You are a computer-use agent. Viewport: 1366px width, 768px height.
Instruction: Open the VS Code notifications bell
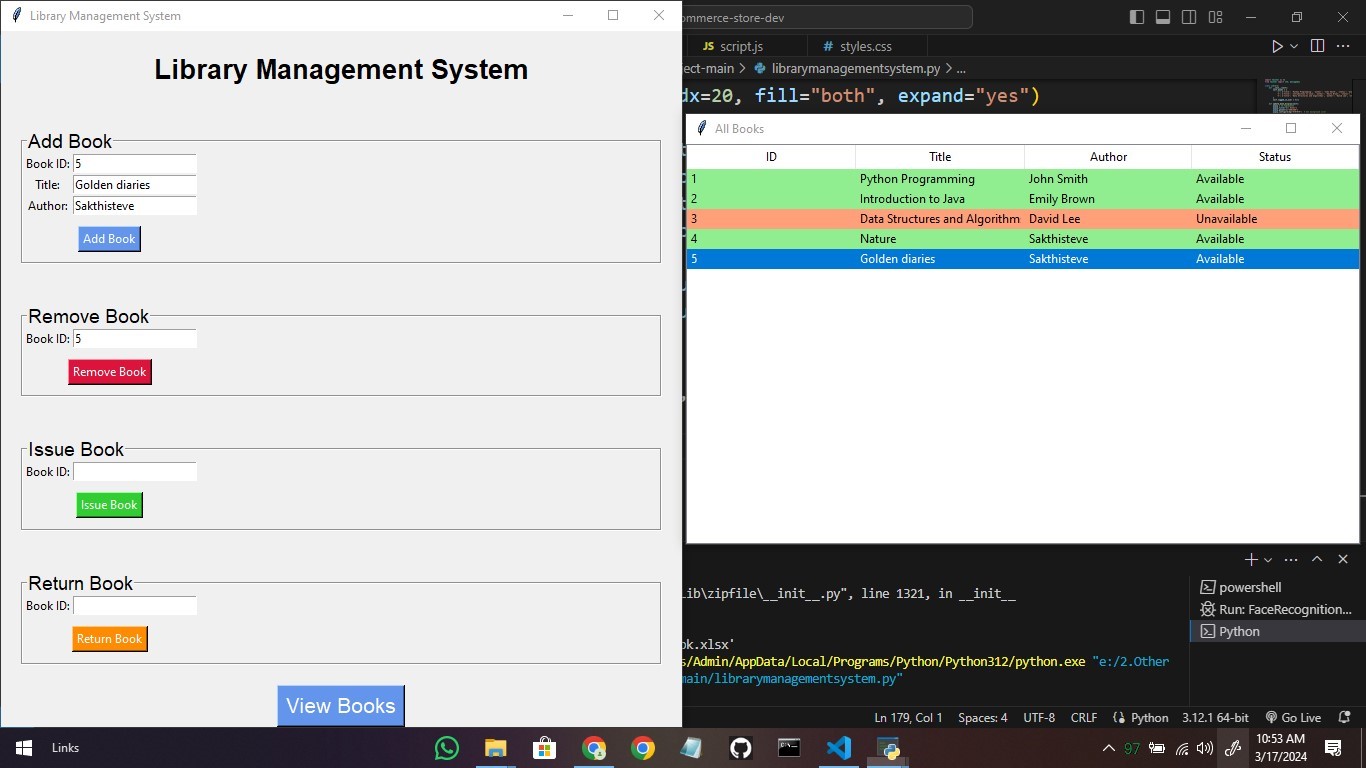1345,717
